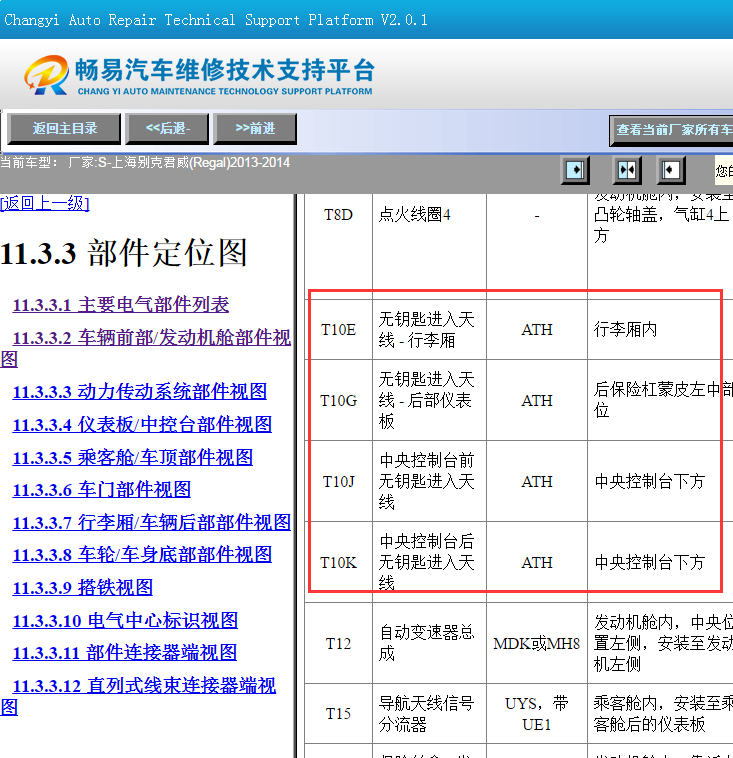733x758 pixels.
Task: Open 11.3.3.10 电气中心标识视图
Action: pos(125,621)
